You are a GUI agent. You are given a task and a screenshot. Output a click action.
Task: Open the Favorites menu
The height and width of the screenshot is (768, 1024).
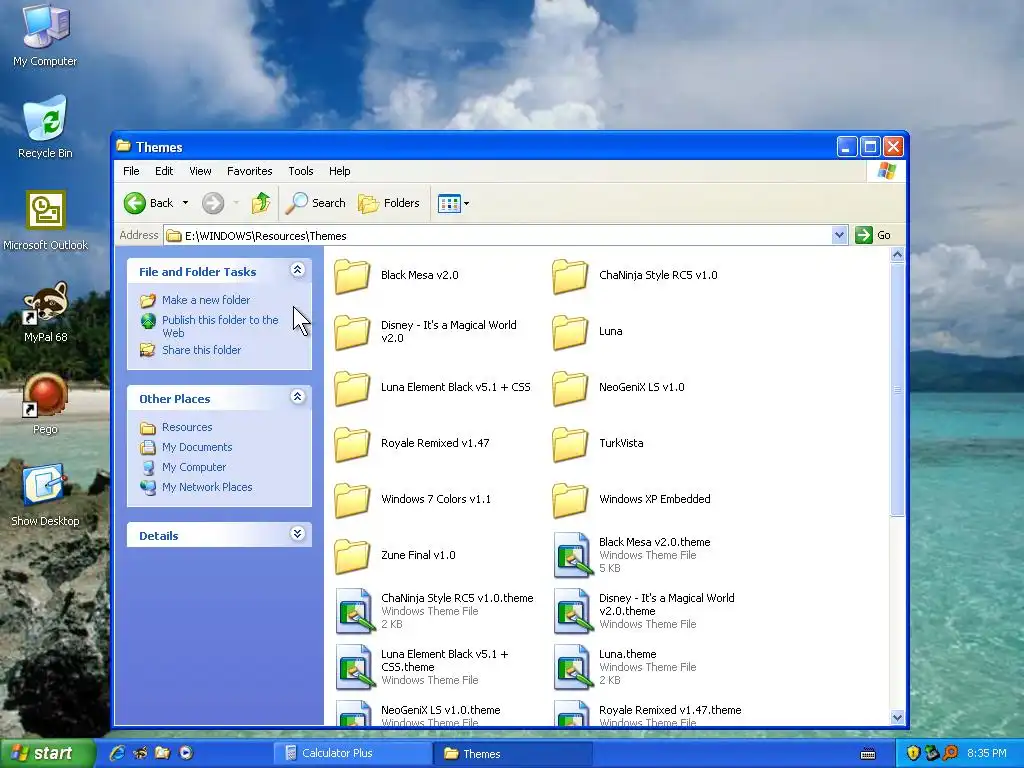pyautogui.click(x=249, y=171)
